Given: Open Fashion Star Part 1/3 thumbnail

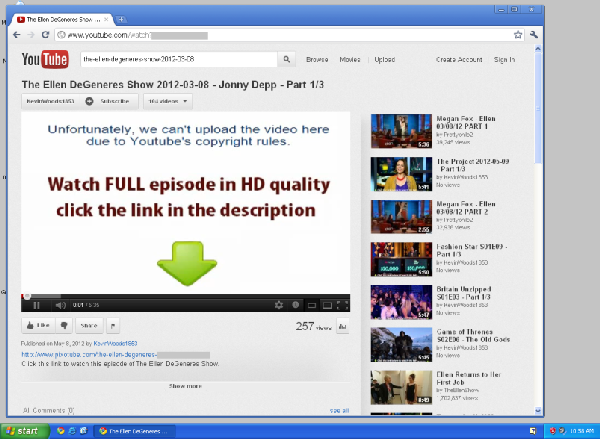Looking at the screenshot, I should tap(401, 259).
